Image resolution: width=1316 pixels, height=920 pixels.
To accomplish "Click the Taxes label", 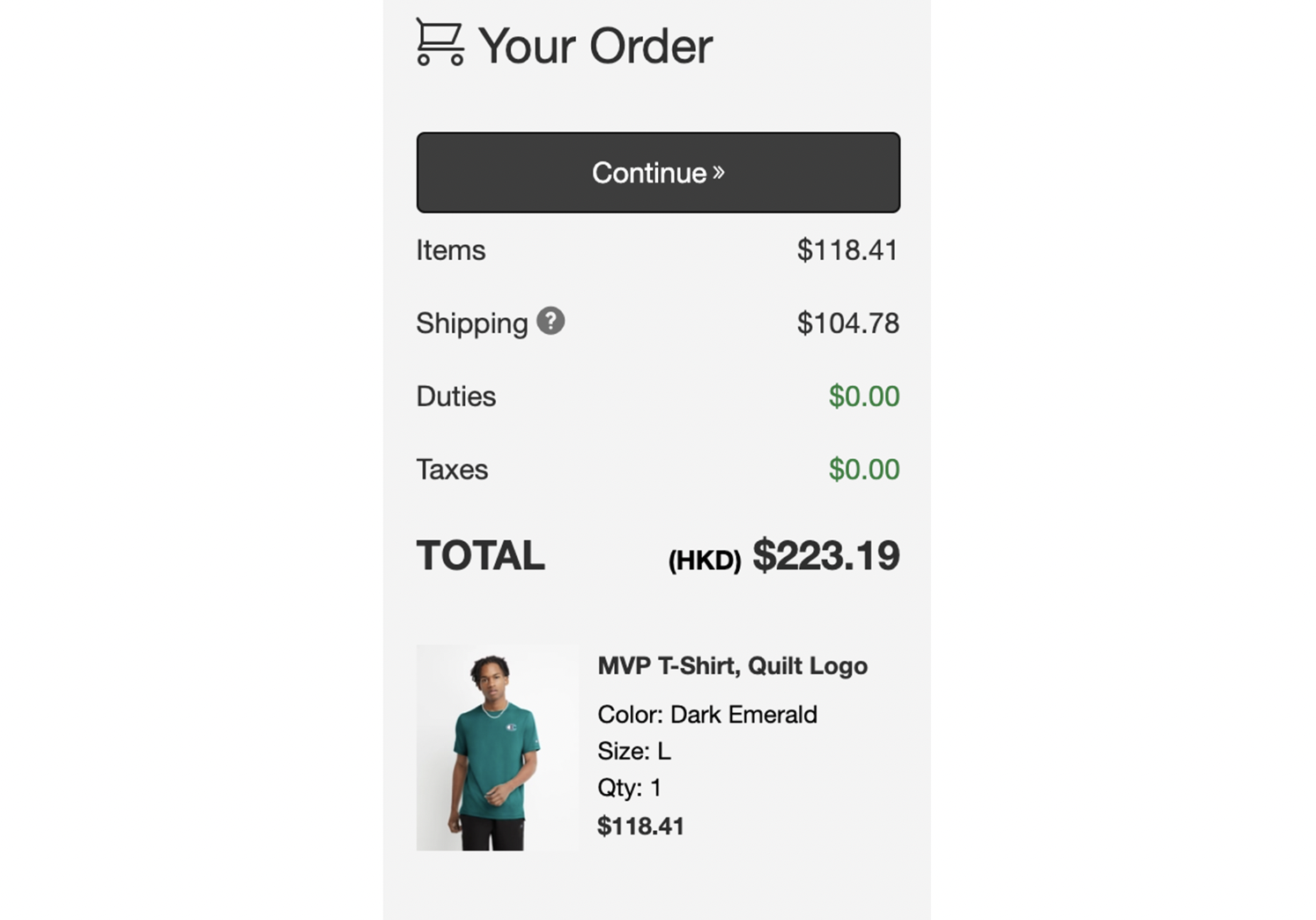I will point(452,470).
